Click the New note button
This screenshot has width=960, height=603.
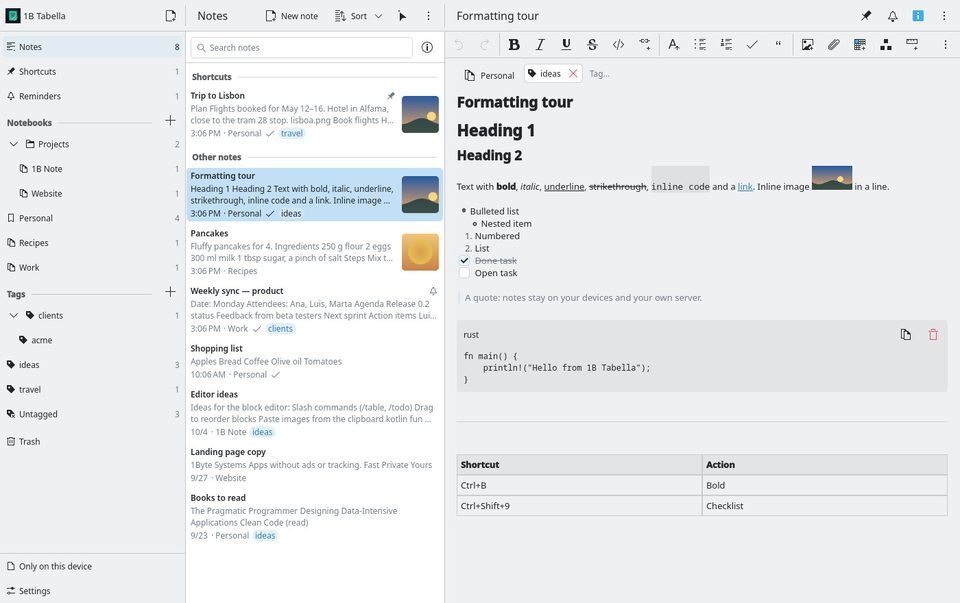[291, 16]
